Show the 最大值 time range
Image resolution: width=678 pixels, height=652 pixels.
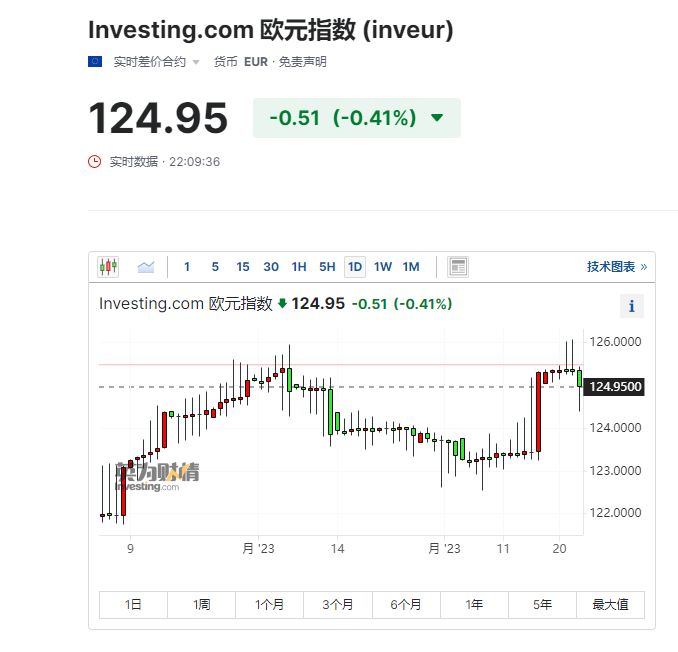coord(611,604)
